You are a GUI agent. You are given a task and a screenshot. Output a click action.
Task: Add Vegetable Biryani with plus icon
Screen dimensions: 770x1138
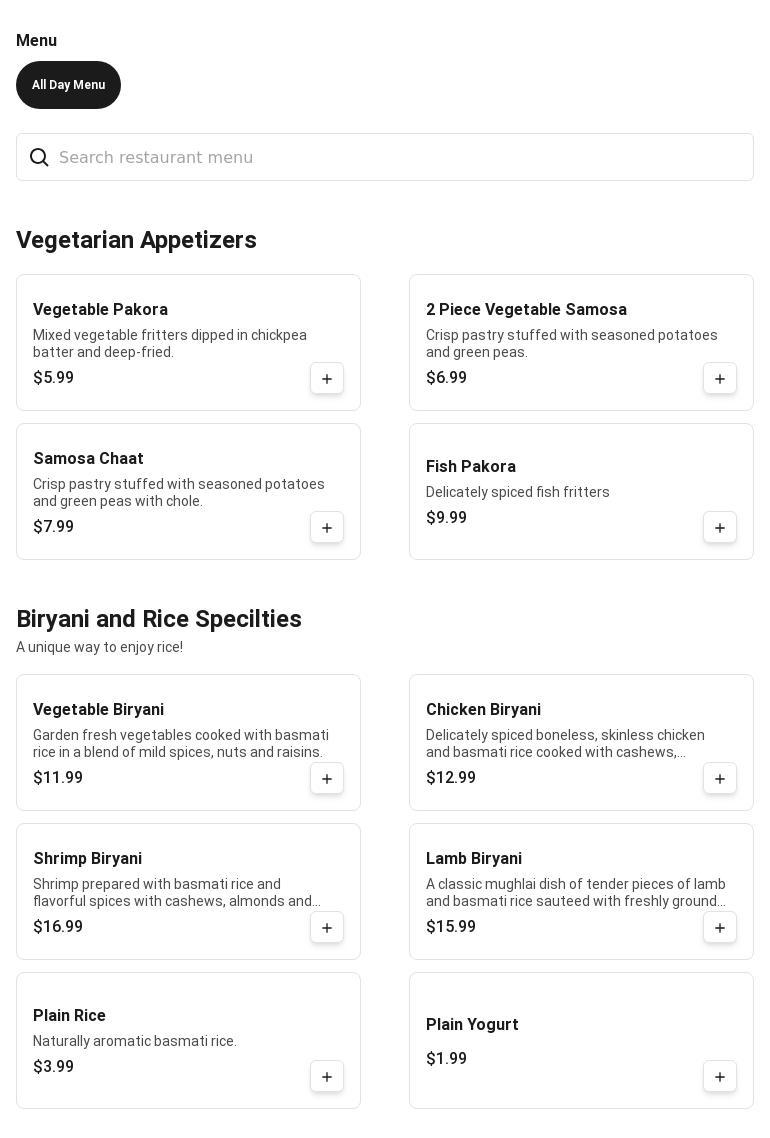click(x=327, y=779)
